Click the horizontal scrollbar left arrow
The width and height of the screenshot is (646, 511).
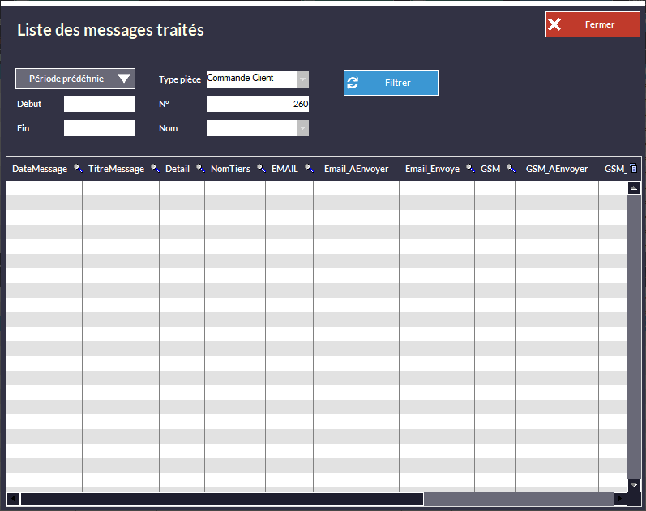(13, 498)
